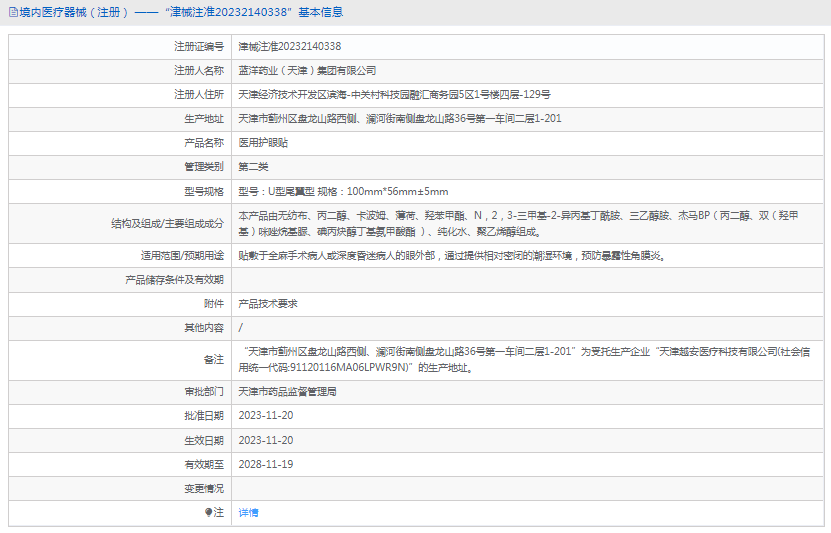Screen dimensions: 831x533
Task: Select the 备注 remark paragraph
Action: [530, 359]
